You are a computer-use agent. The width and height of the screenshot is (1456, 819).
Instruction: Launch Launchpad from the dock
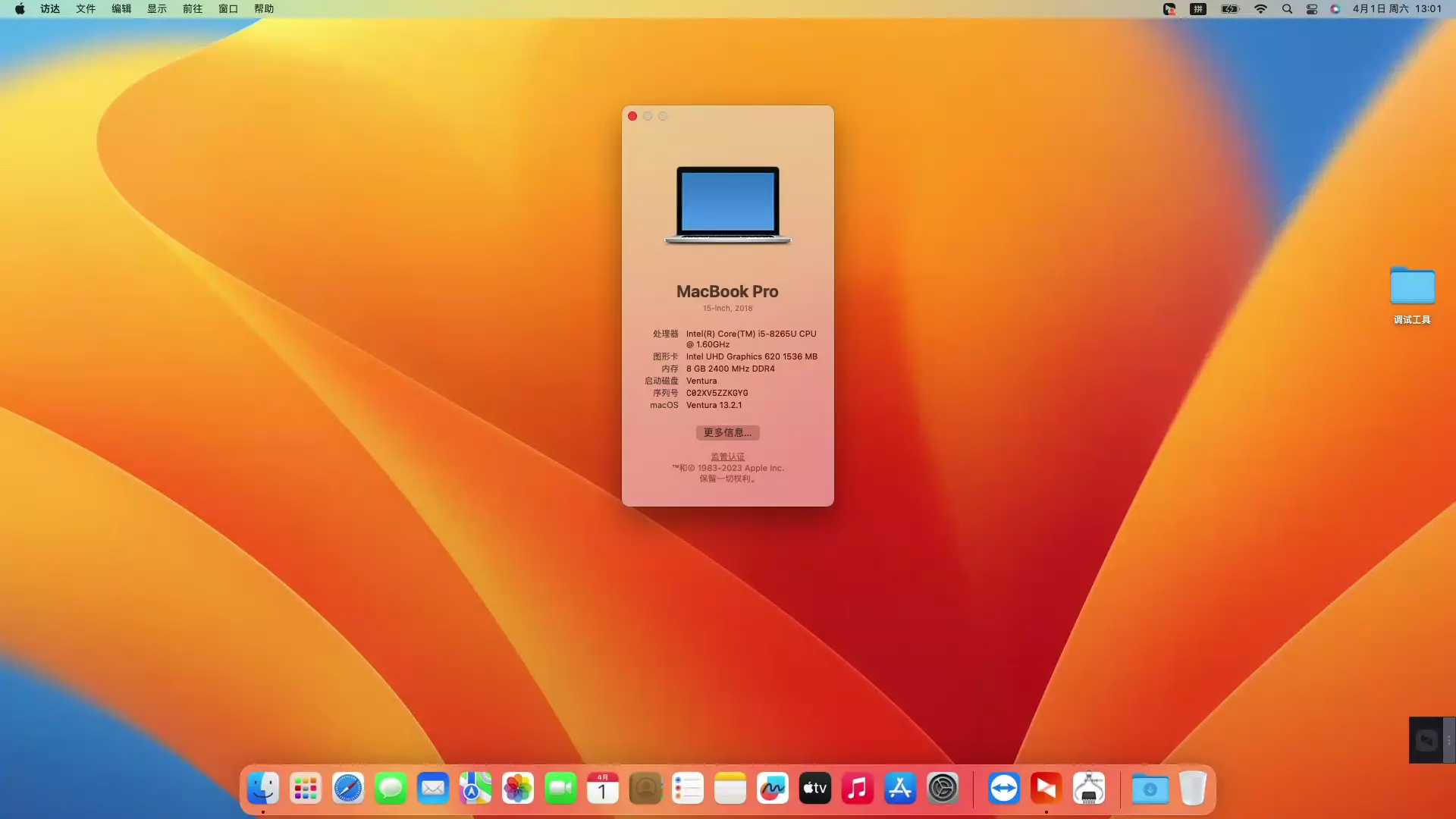point(306,789)
